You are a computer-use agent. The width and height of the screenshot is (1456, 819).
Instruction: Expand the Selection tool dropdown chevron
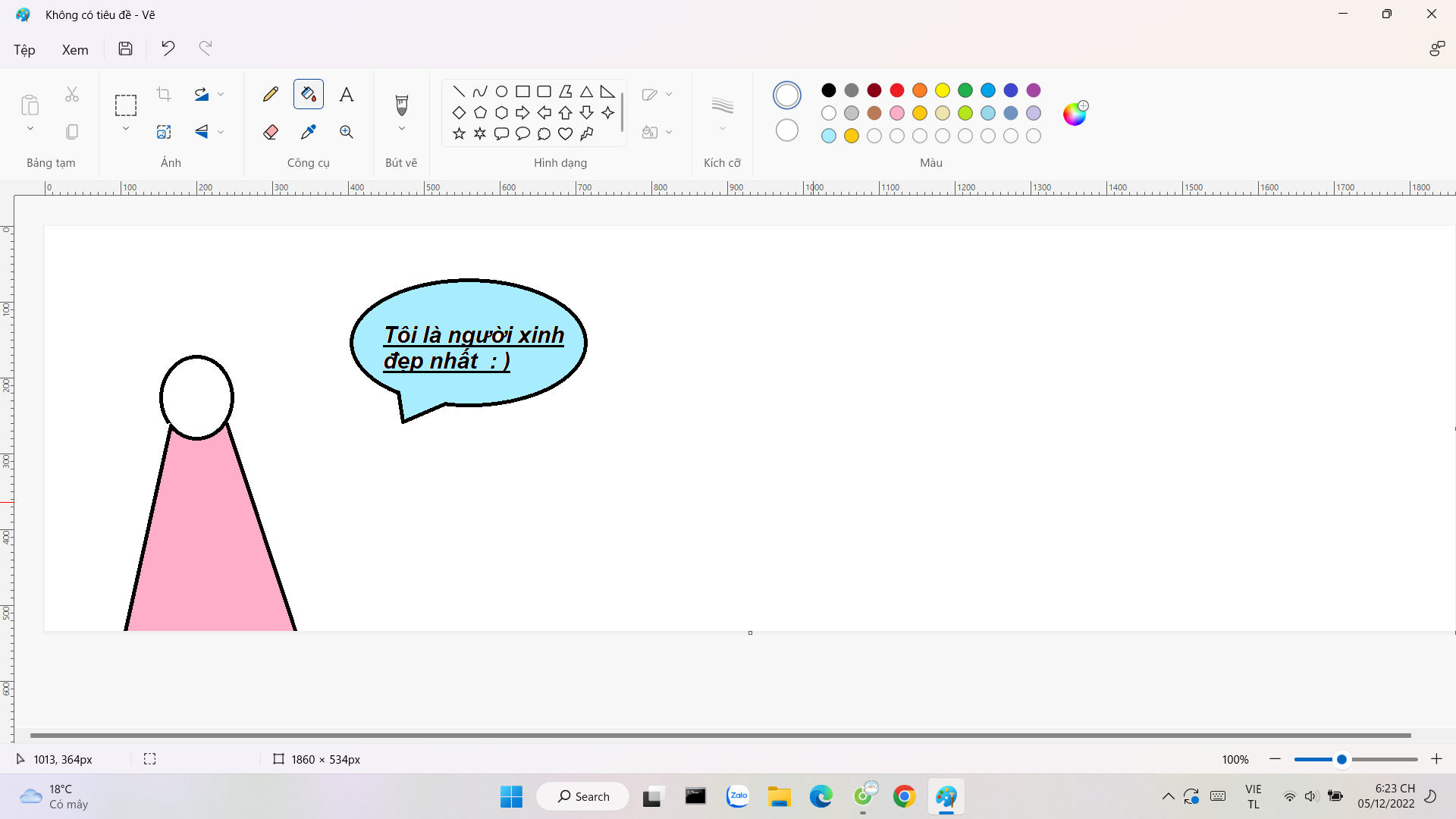click(126, 129)
